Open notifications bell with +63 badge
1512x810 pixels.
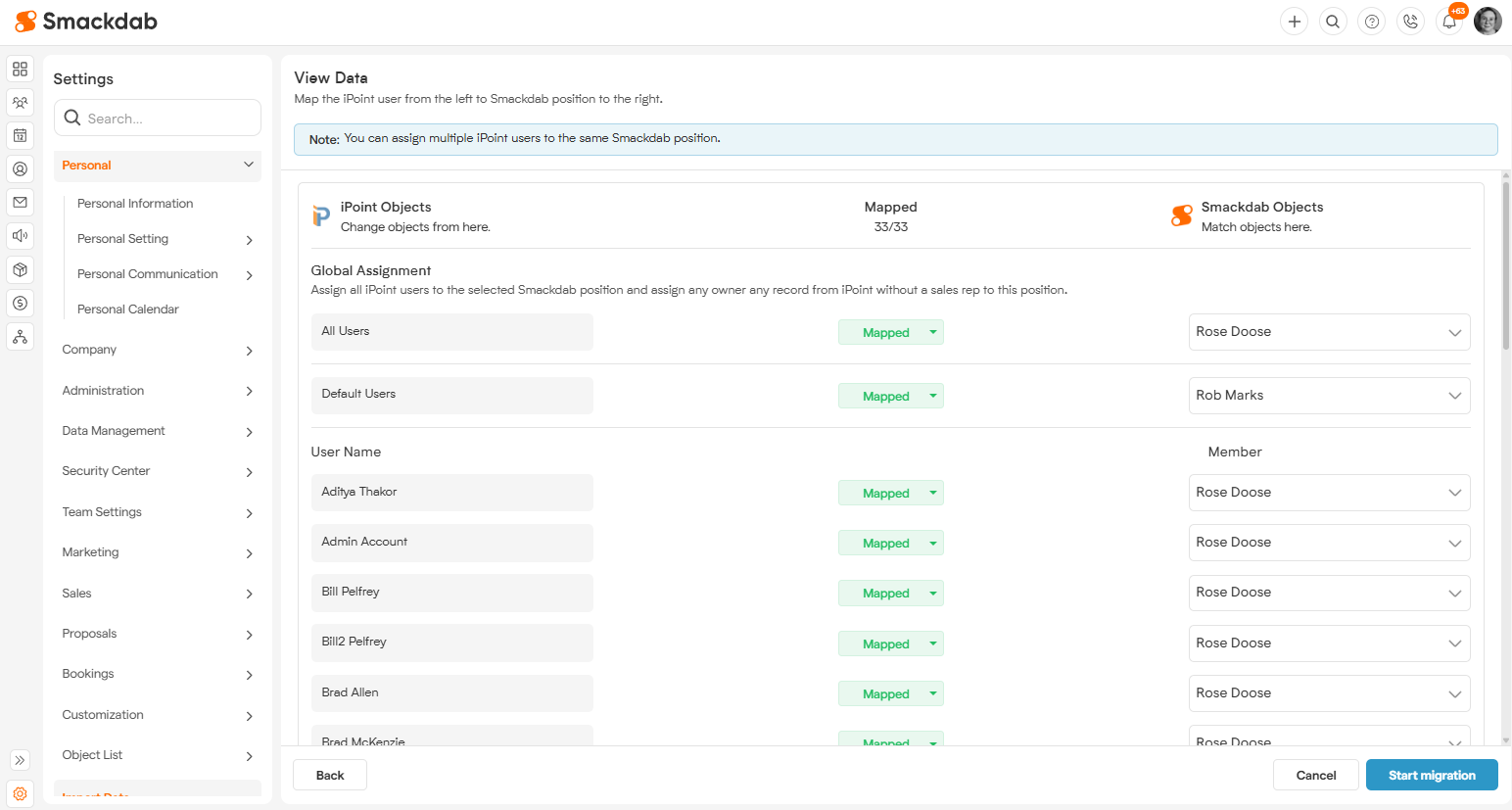click(x=1449, y=22)
